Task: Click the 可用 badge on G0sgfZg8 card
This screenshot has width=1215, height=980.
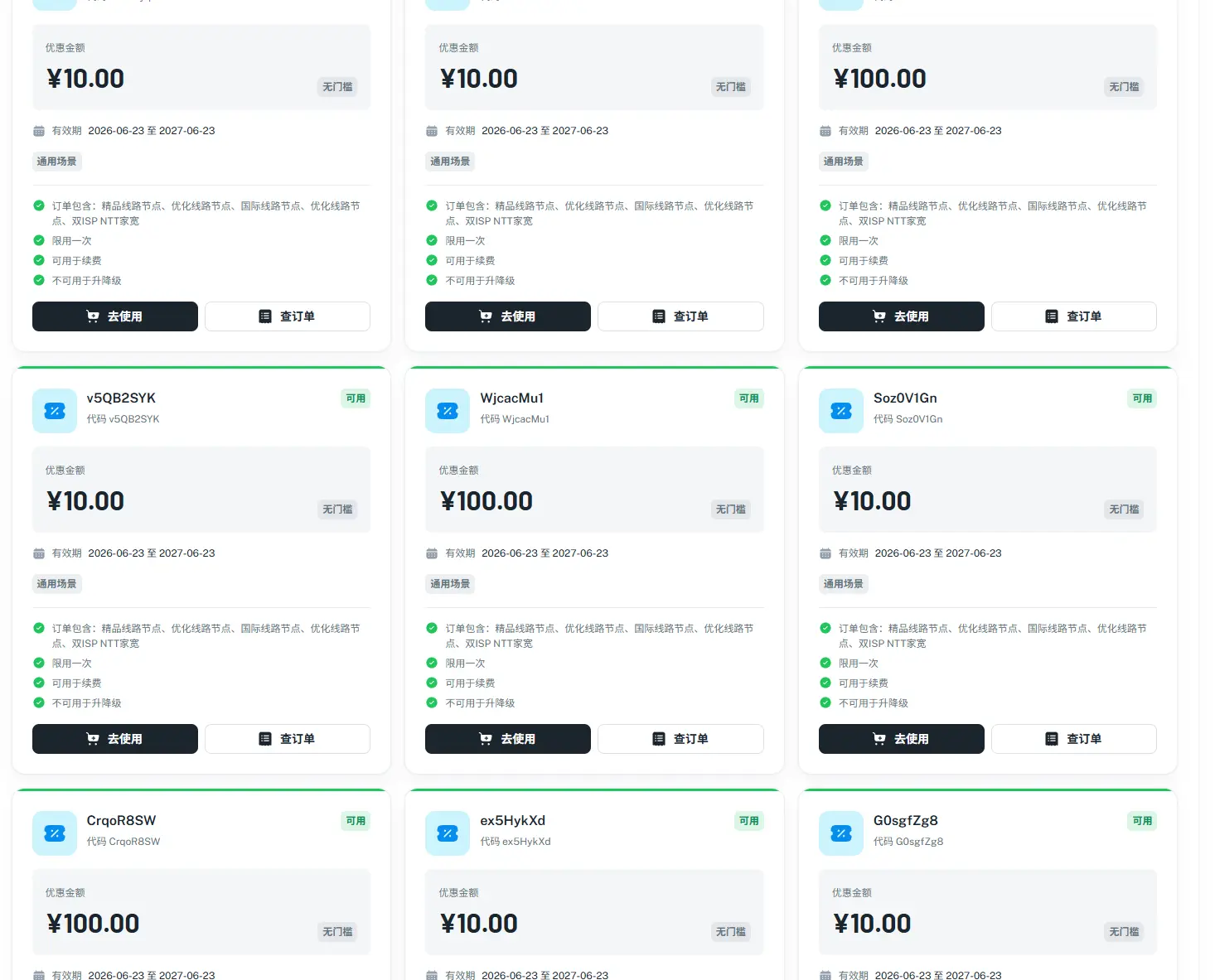Action: tap(1142, 821)
